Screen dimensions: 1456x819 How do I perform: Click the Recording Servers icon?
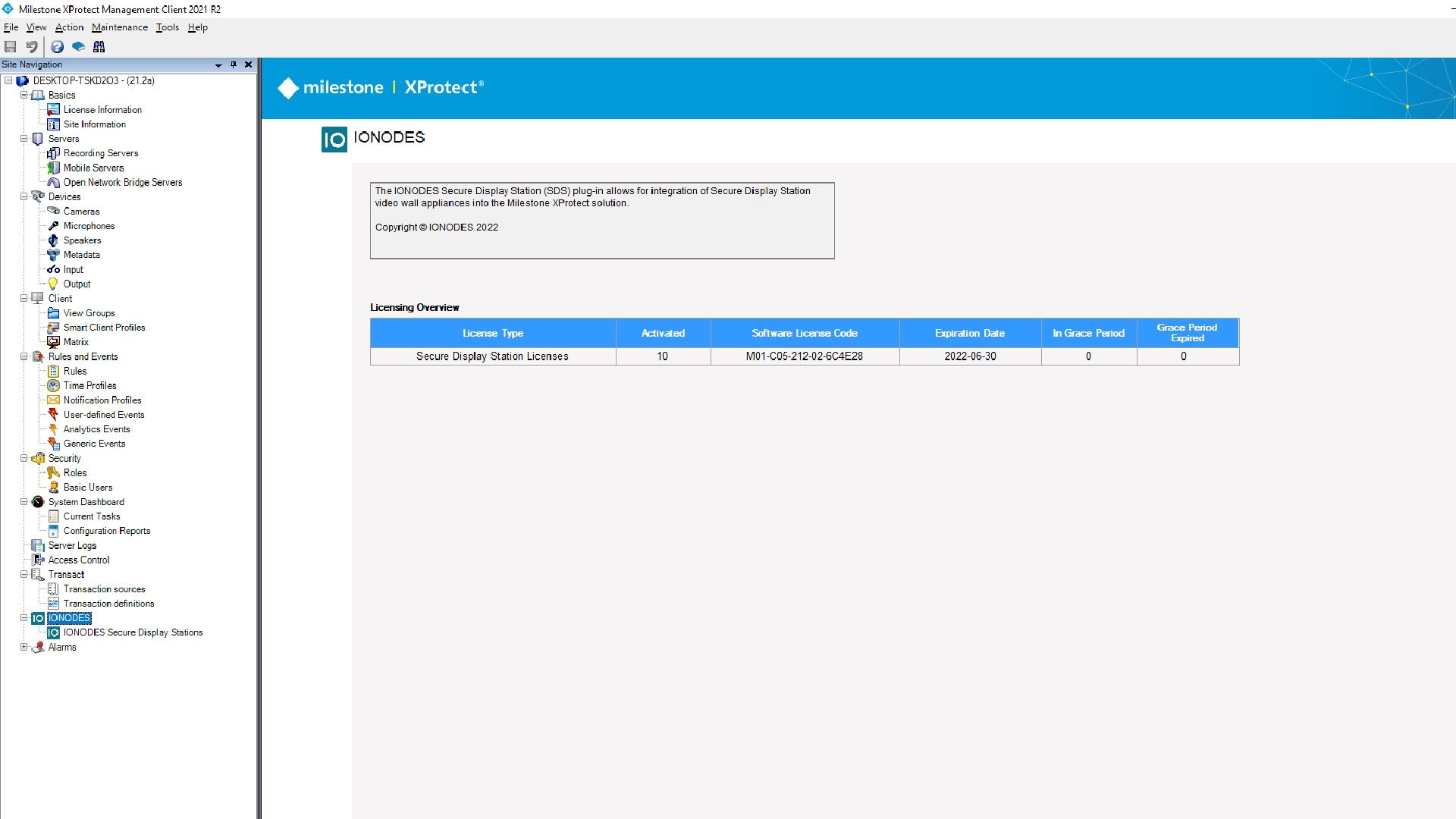(x=53, y=153)
